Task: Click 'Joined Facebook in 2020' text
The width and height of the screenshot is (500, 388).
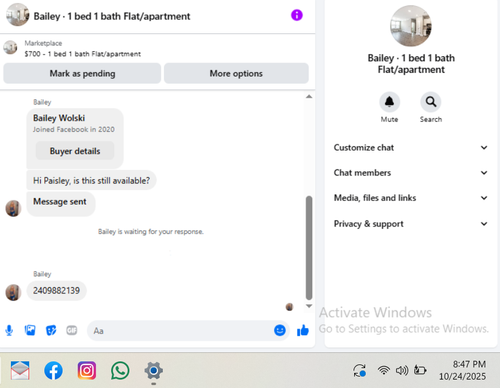Action: (74, 129)
